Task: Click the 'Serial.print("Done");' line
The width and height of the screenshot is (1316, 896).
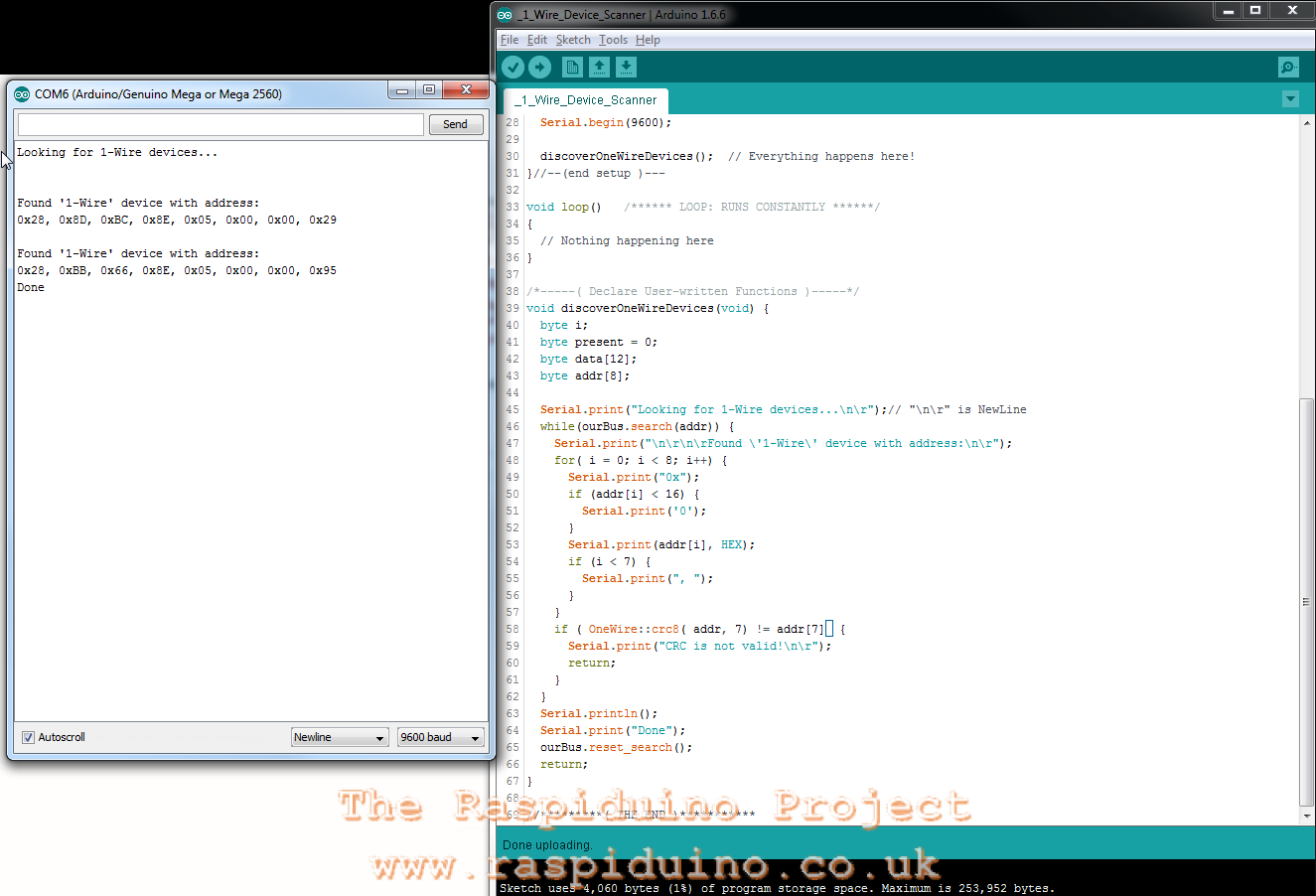Action: point(613,730)
